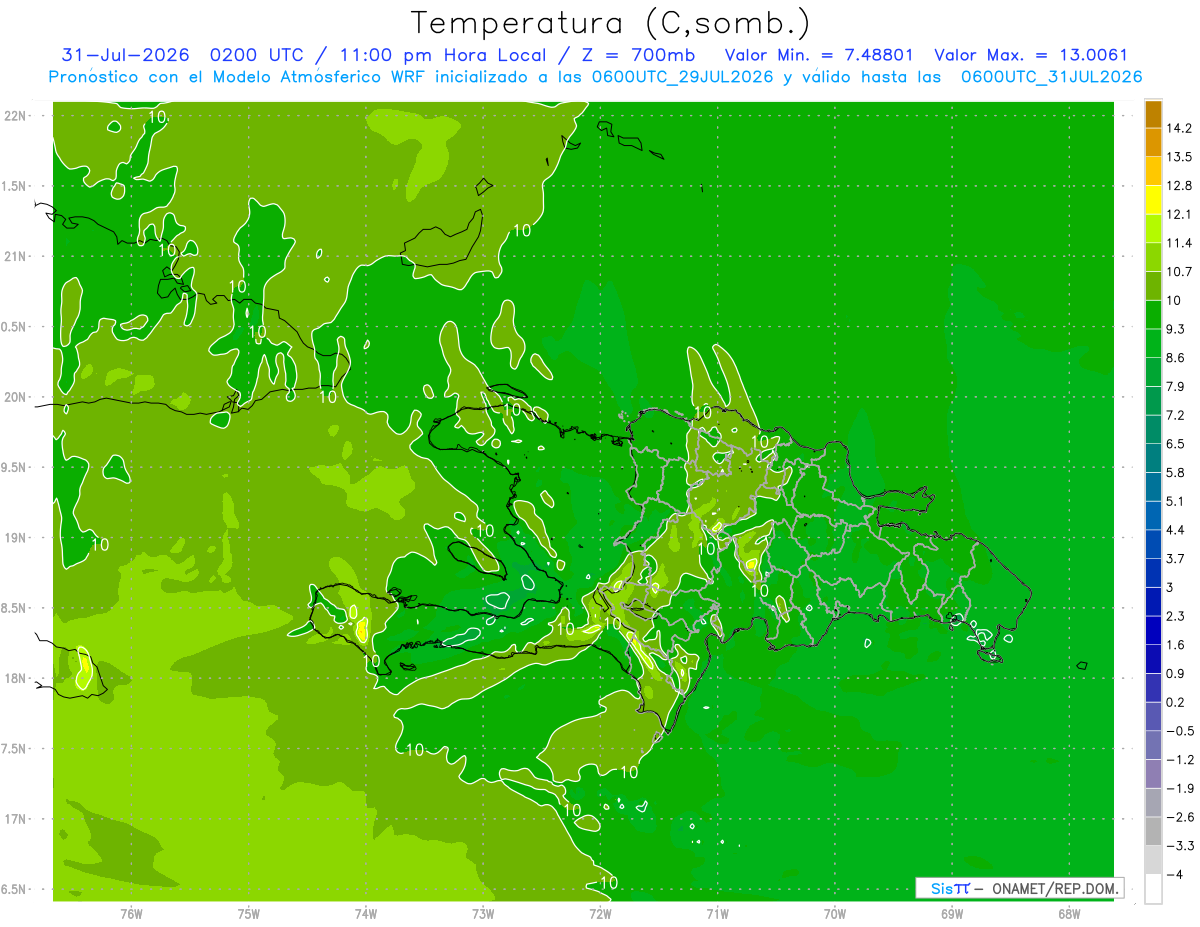The image size is (1200, 927).
Task: Click the colorbar label "0.2"
Action: click(x=1176, y=702)
